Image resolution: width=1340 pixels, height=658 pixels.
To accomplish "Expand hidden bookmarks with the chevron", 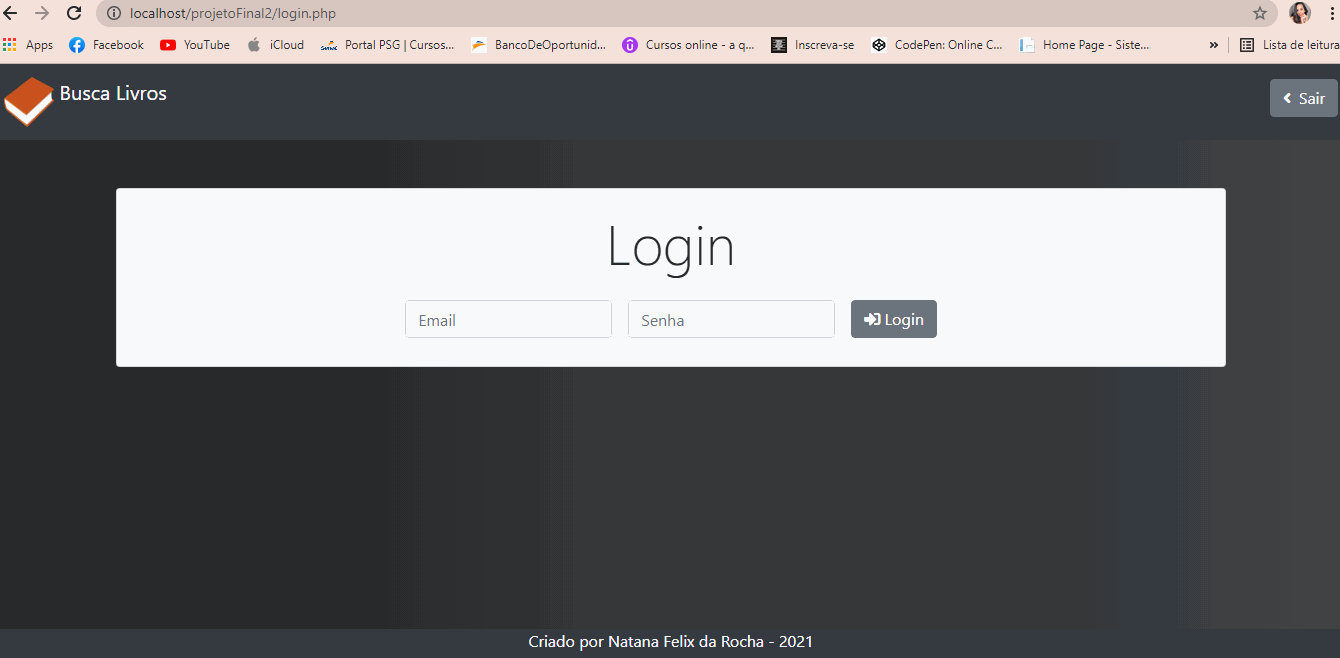I will [x=1213, y=44].
